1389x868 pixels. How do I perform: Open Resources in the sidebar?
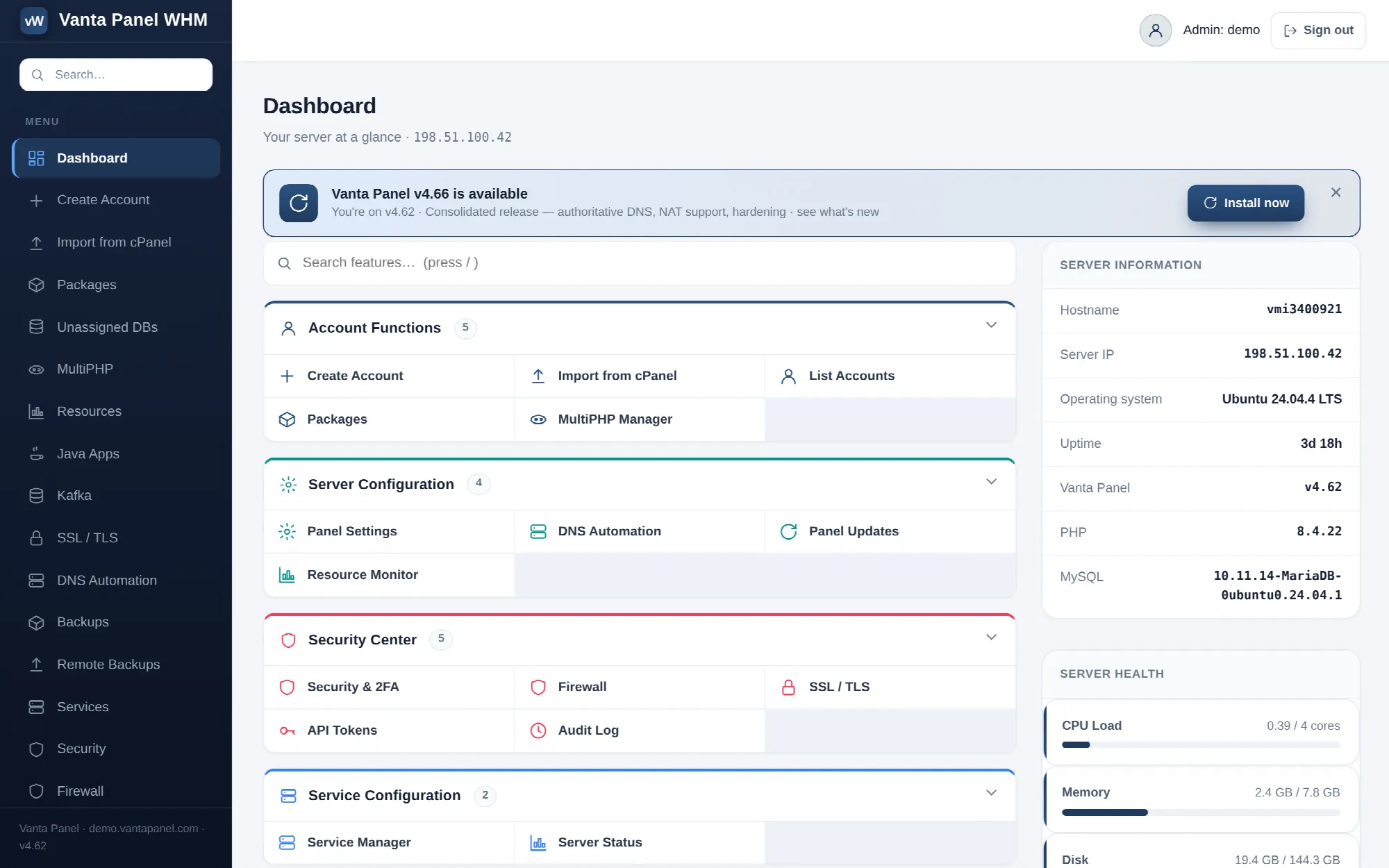(116, 412)
